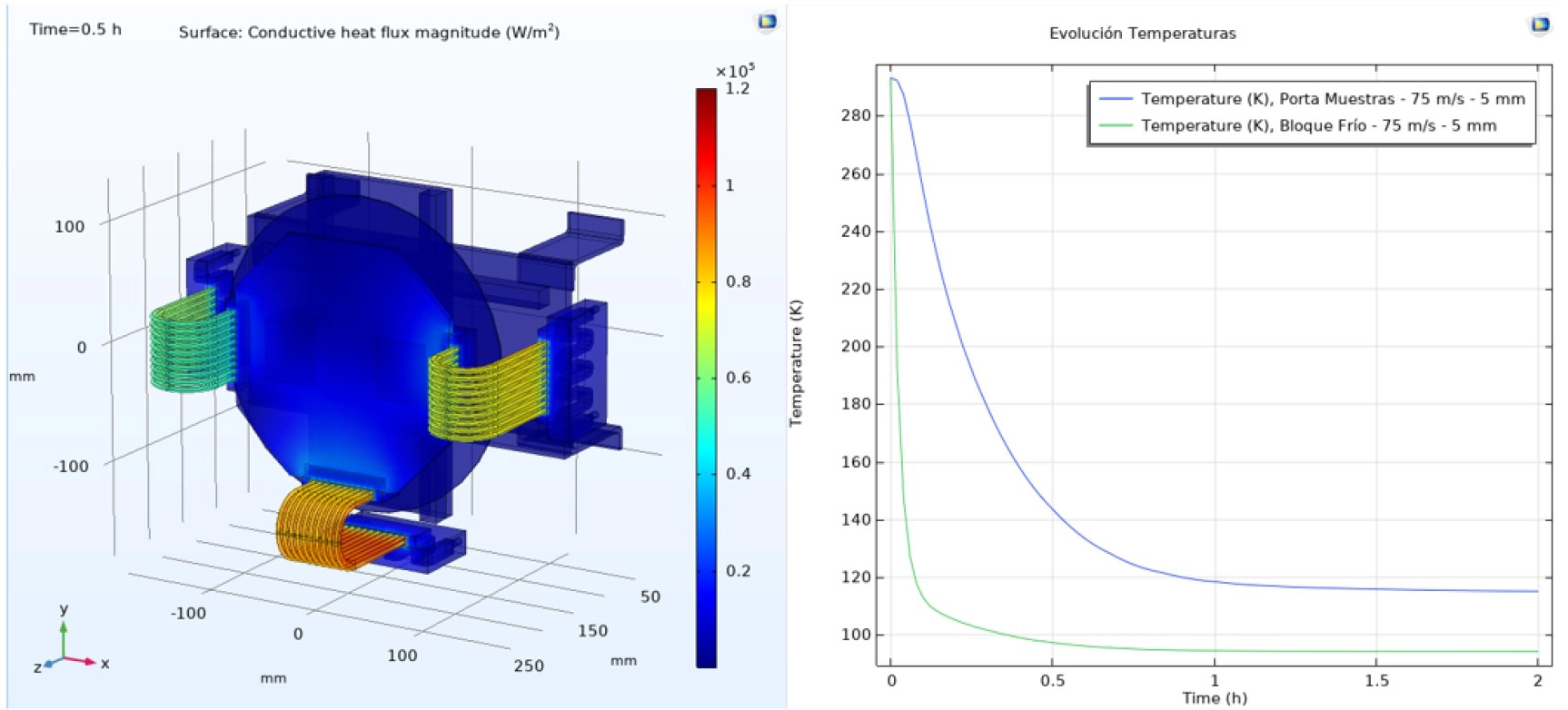Click the Temperature (K) vertical axis label
The image size is (1568, 710).
coord(797,363)
